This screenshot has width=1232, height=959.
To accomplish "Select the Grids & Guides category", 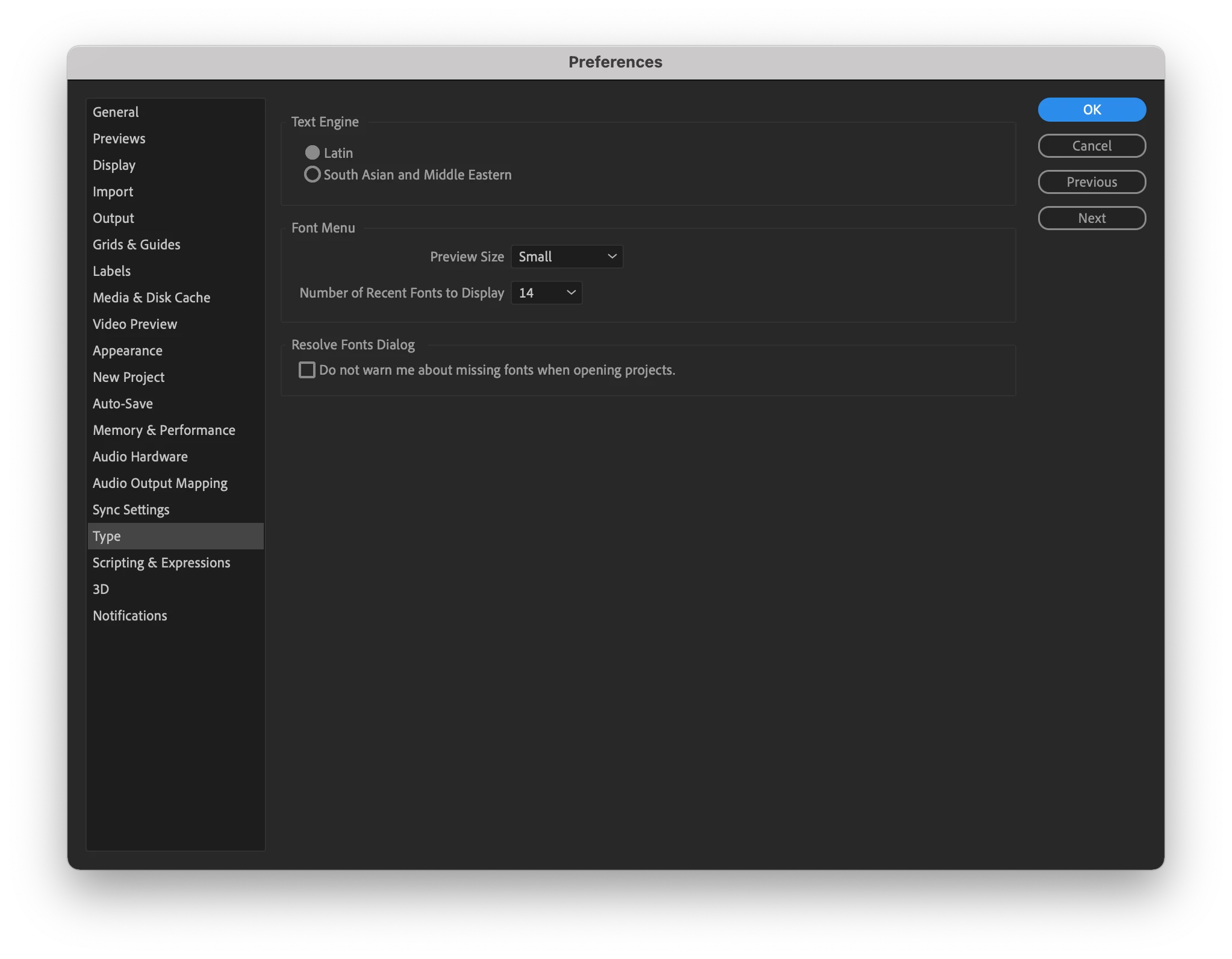I will [136, 245].
